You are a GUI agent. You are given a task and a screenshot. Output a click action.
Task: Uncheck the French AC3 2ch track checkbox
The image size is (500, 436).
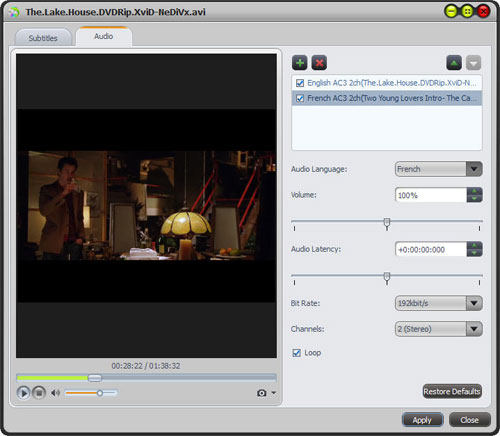[x=300, y=98]
